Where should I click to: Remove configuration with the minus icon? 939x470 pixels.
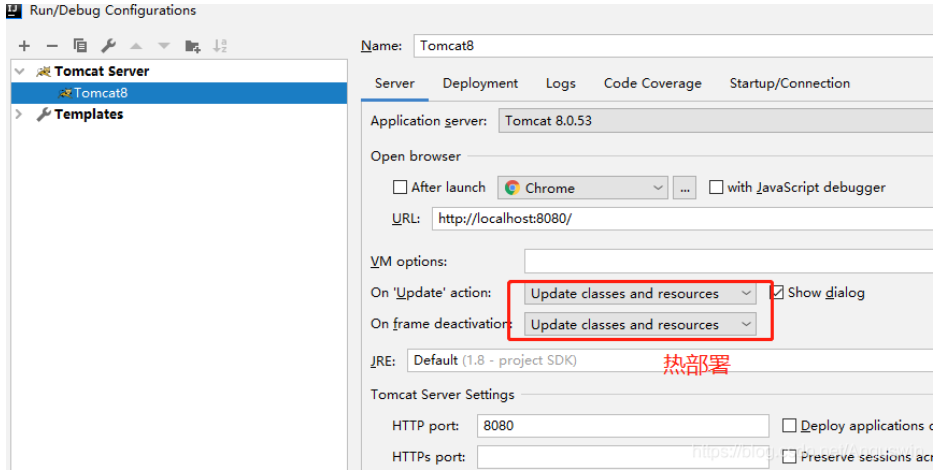(52, 46)
